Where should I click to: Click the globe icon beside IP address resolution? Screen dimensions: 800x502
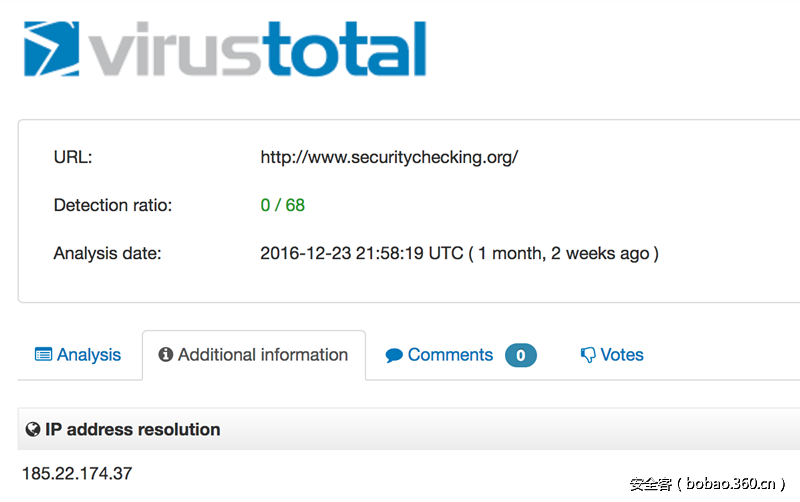pyautogui.click(x=33, y=430)
